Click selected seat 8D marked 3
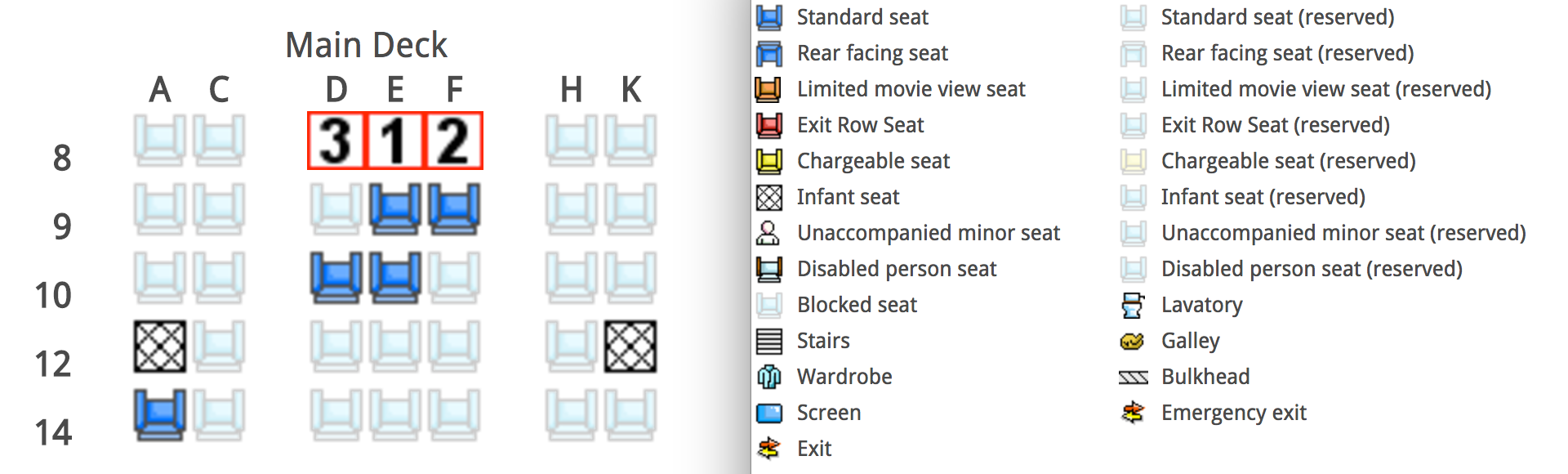This screenshot has width=1568, height=474. pyautogui.click(x=336, y=141)
